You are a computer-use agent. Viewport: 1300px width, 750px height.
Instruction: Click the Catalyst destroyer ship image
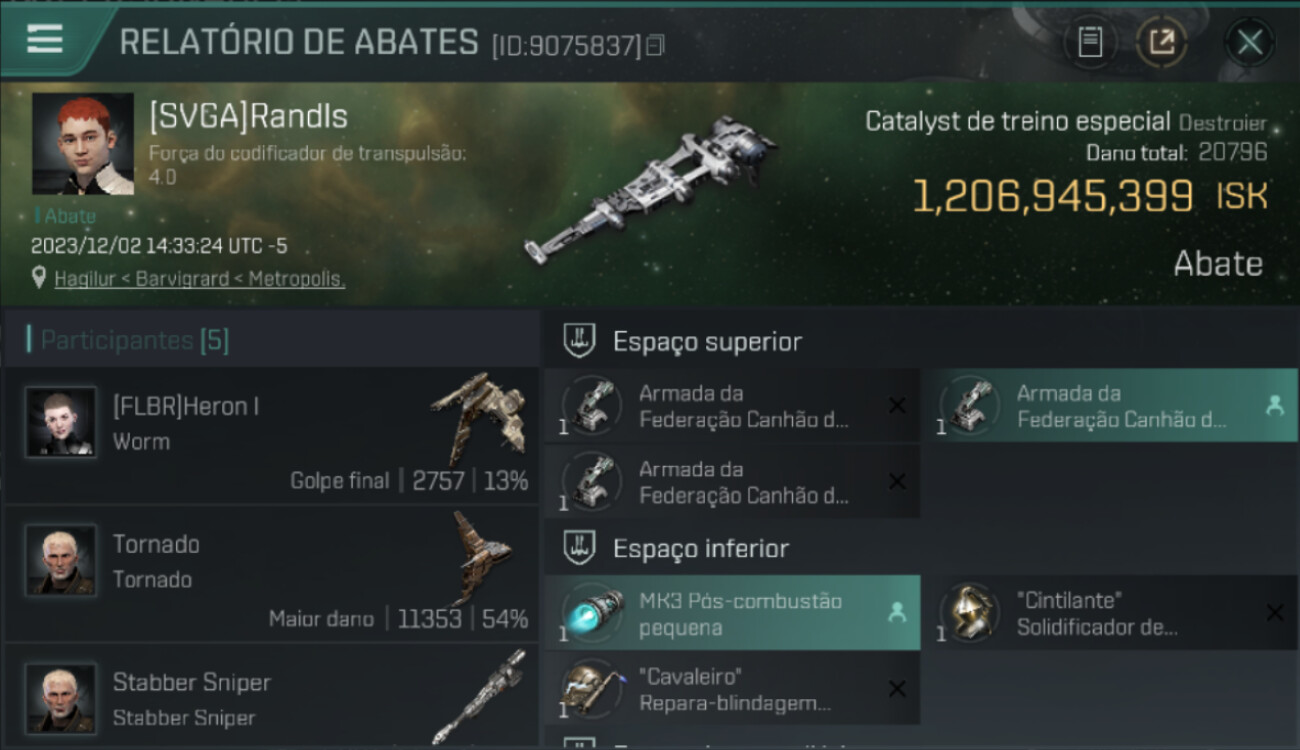point(650,190)
